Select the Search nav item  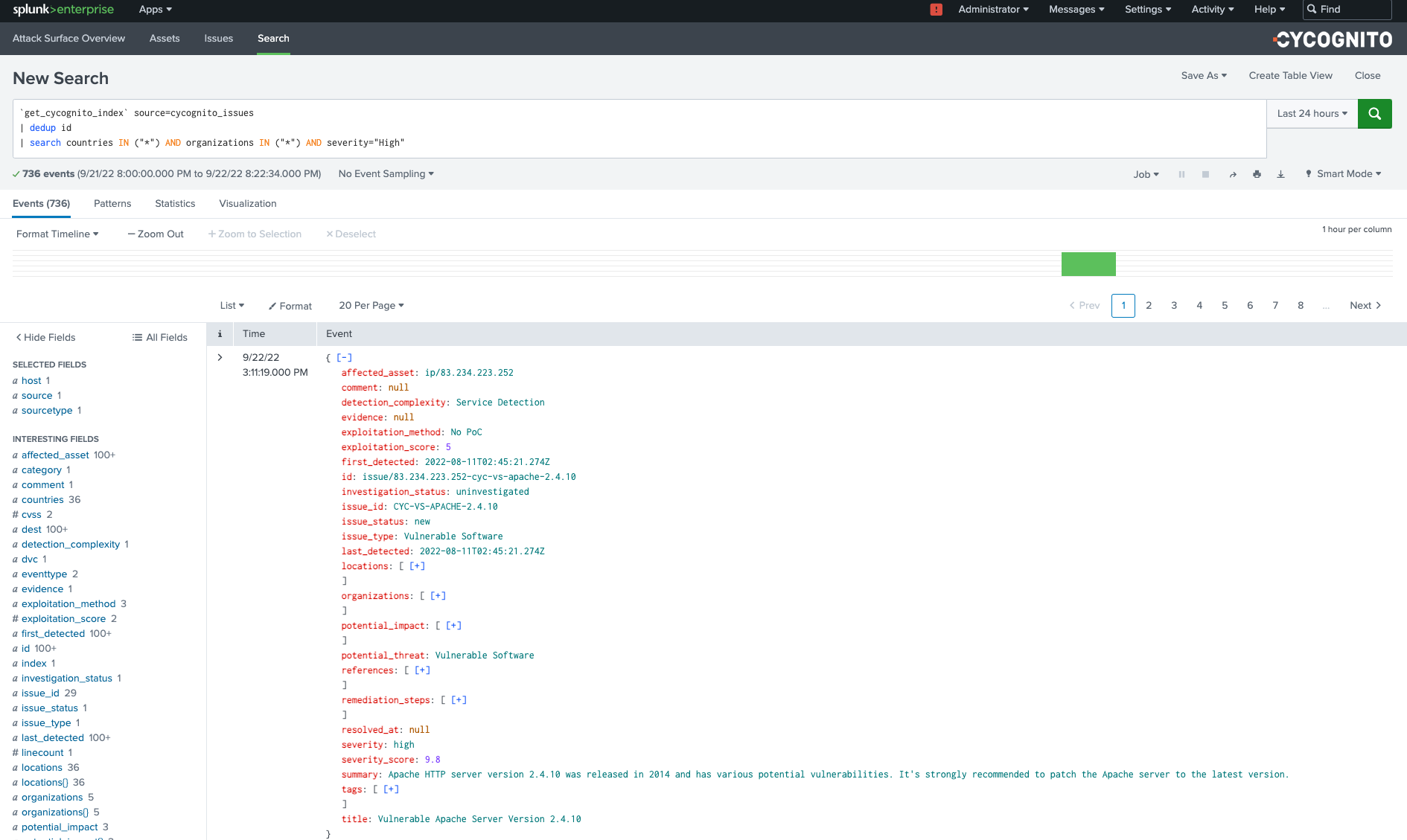(x=273, y=39)
